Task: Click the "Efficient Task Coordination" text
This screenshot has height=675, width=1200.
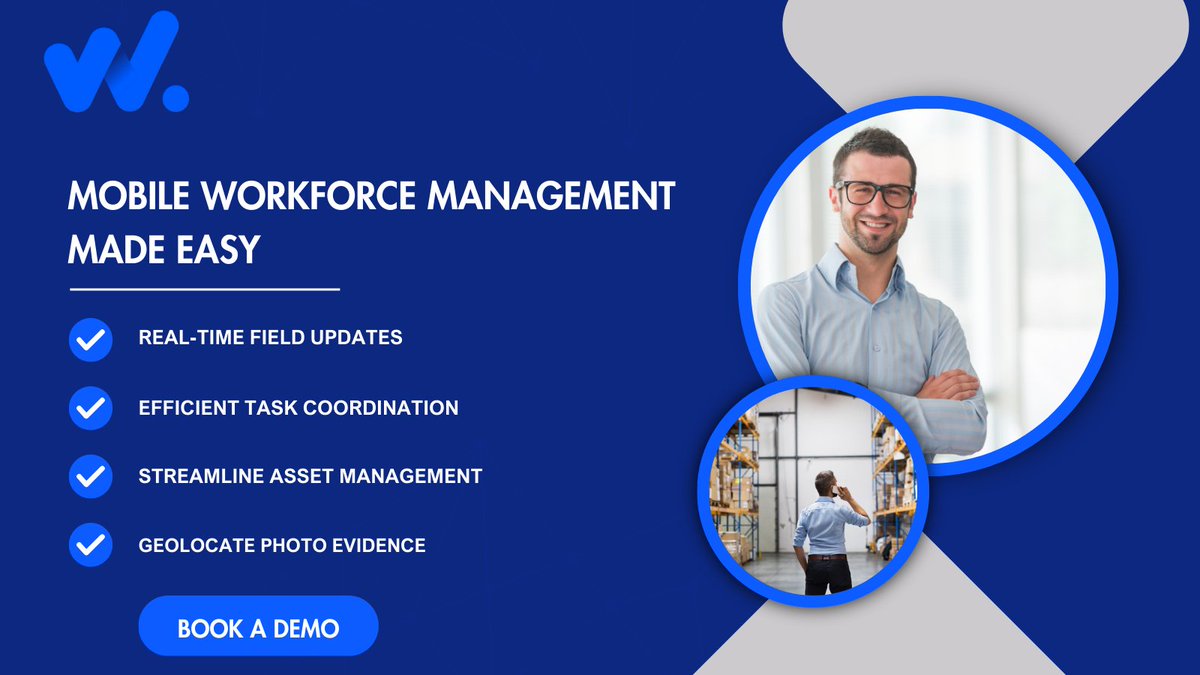Action: pos(298,407)
